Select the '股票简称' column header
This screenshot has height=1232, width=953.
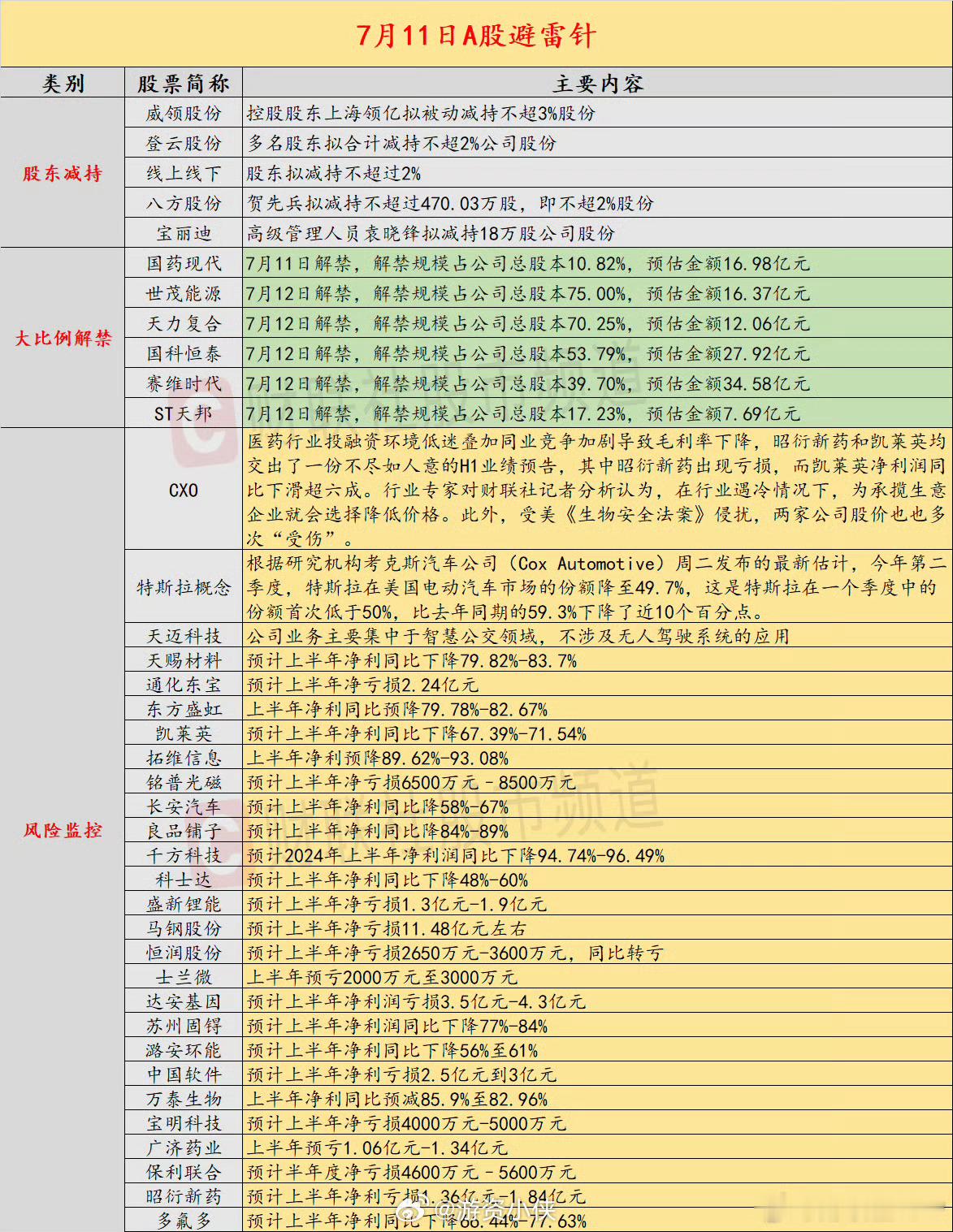pyautogui.click(x=184, y=84)
